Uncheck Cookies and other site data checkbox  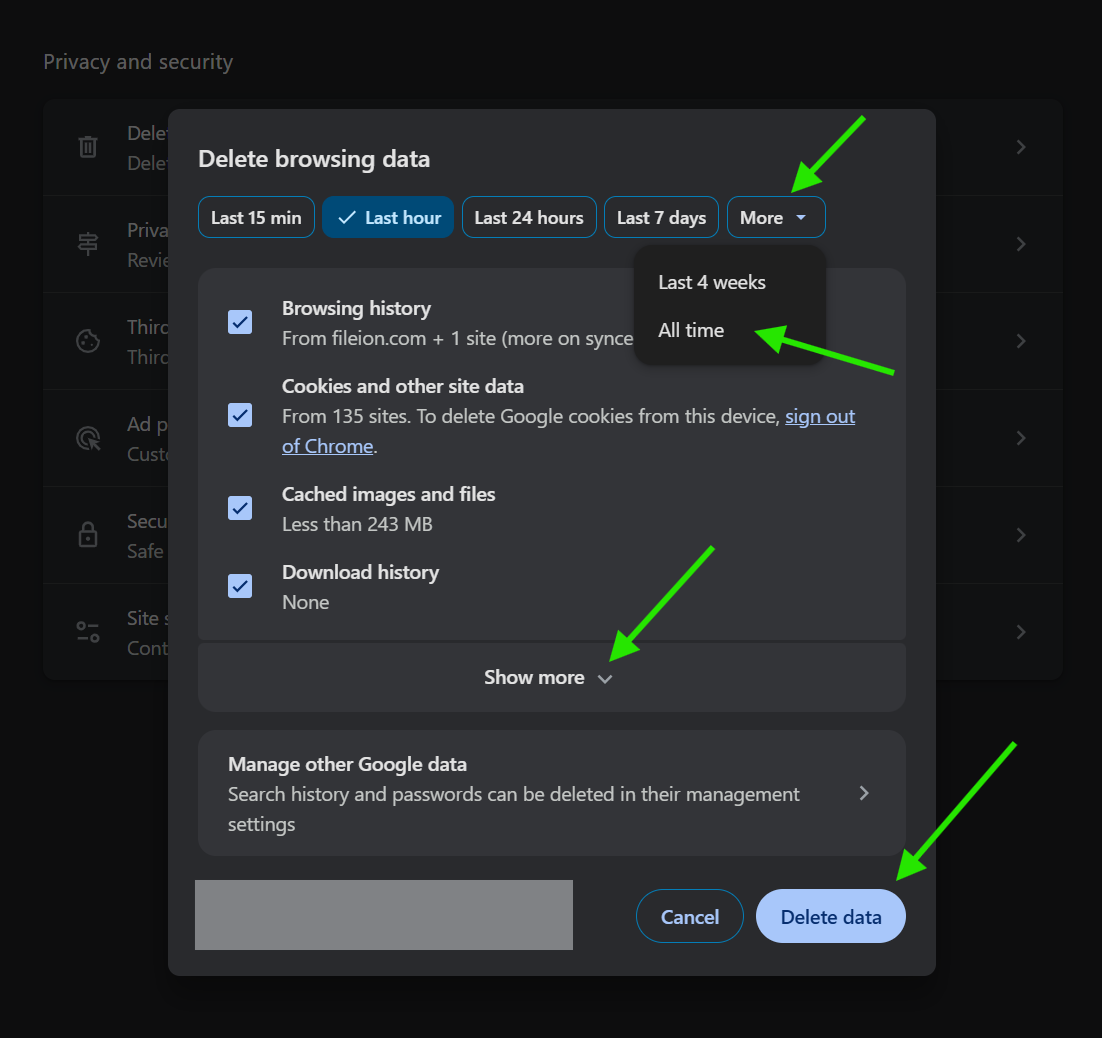click(x=240, y=414)
